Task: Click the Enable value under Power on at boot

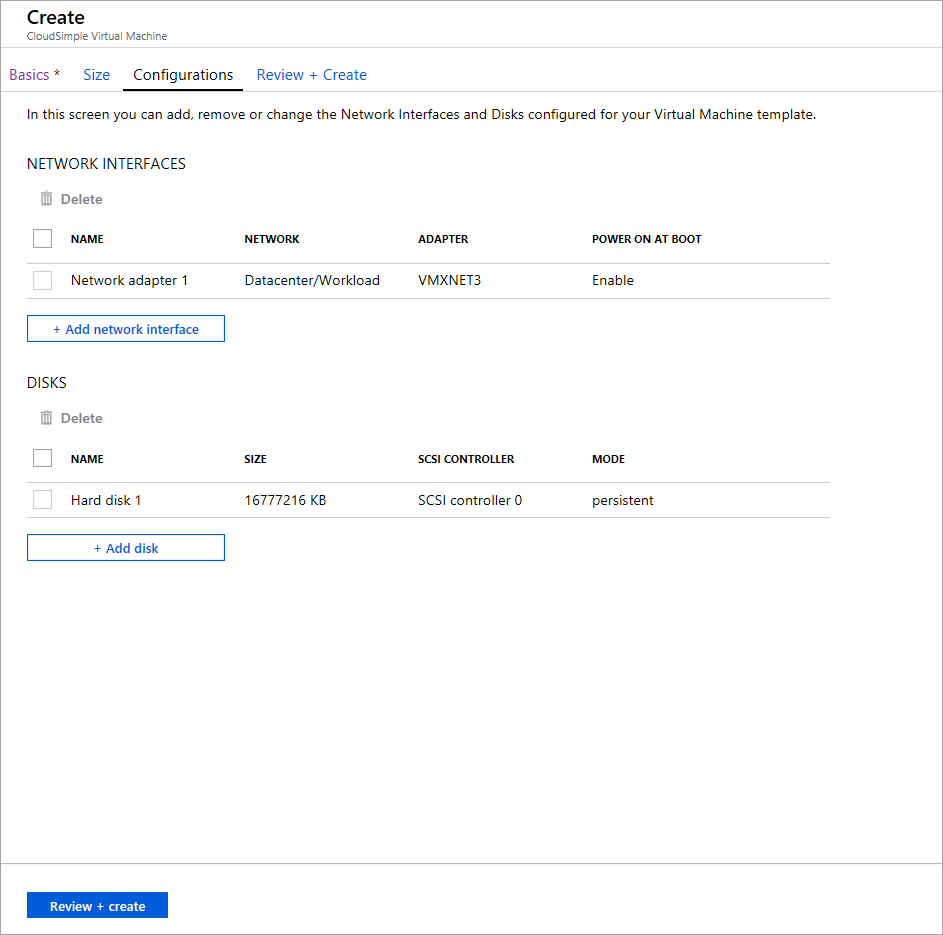Action: (613, 280)
